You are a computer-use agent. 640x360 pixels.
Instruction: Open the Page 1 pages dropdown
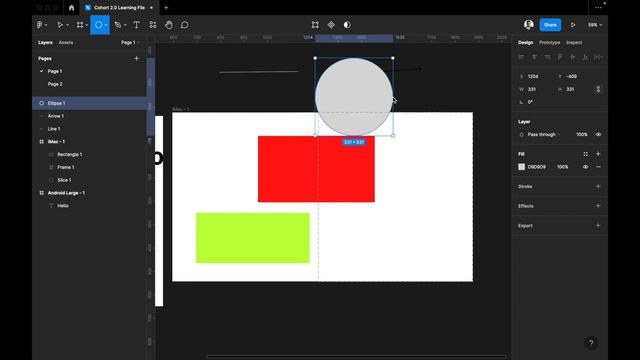(130, 42)
